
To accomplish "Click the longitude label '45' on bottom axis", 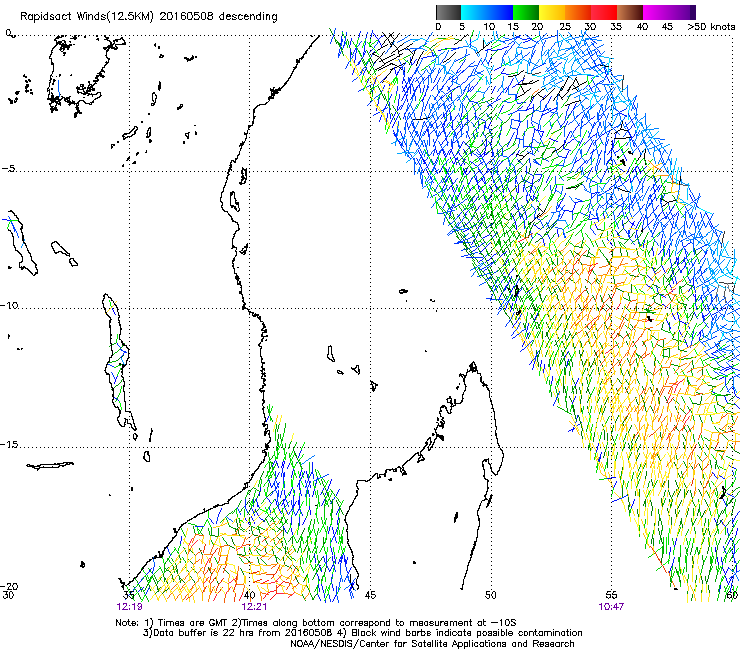I will point(370,595).
